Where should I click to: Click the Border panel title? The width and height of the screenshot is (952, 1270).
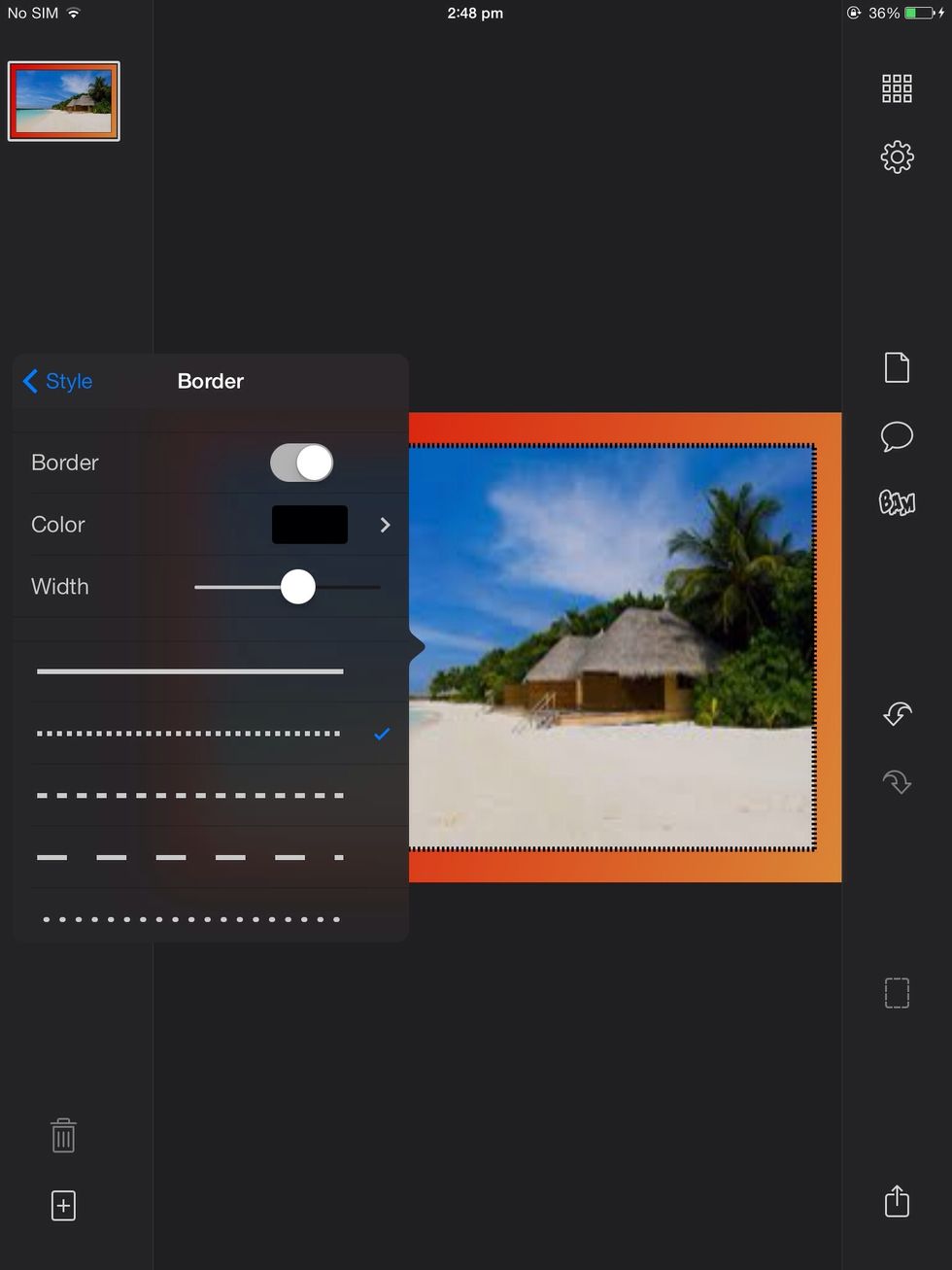click(x=210, y=381)
